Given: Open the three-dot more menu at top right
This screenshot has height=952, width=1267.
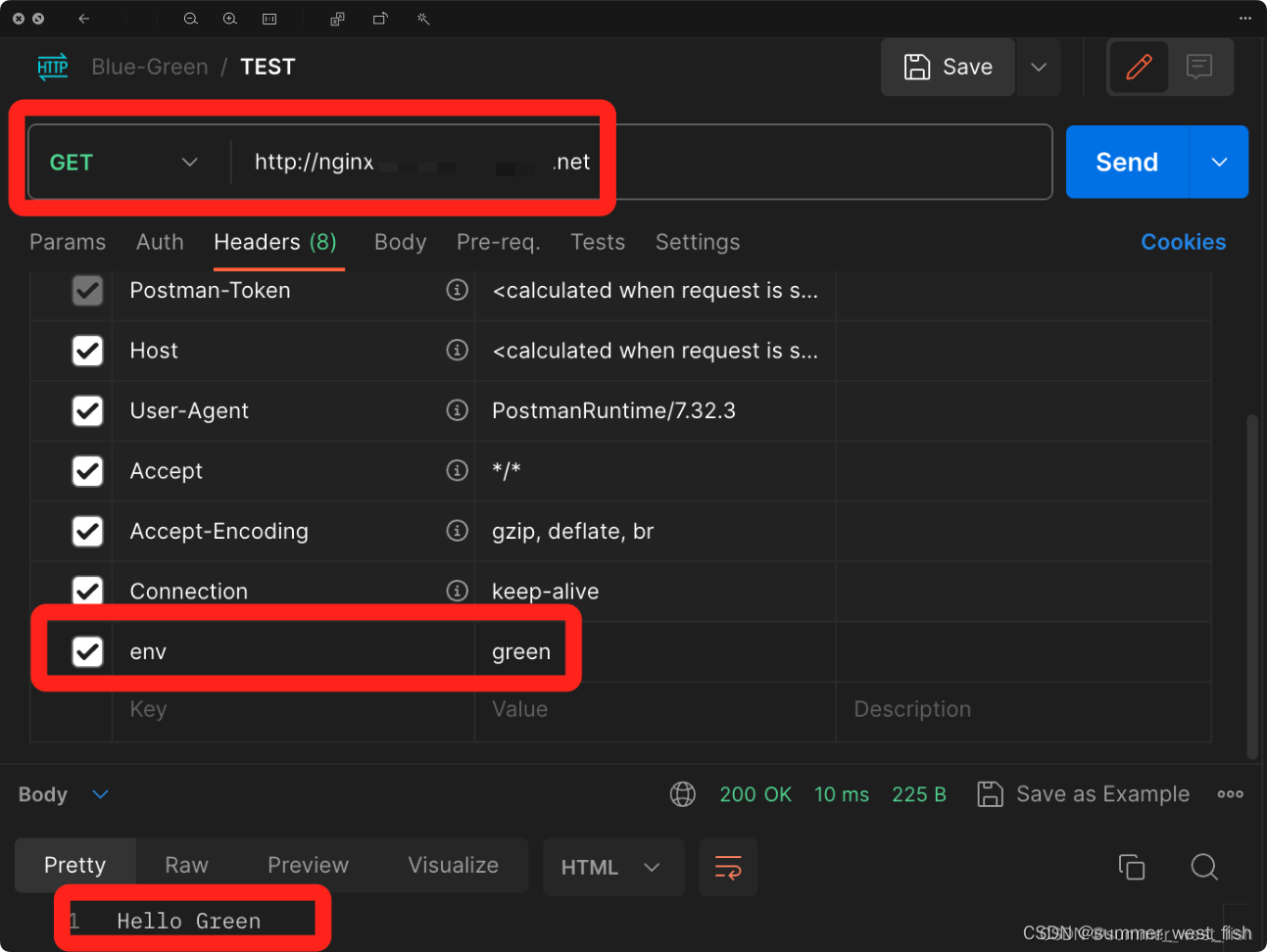Looking at the screenshot, I should pyautogui.click(x=1245, y=19).
